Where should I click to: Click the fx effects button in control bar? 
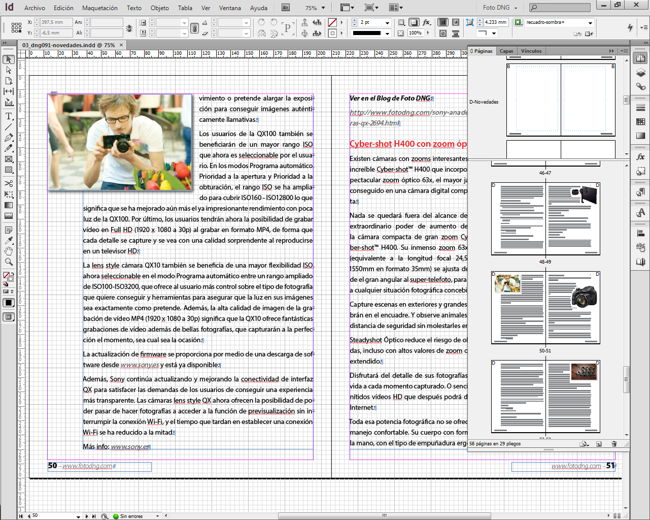[427, 22]
